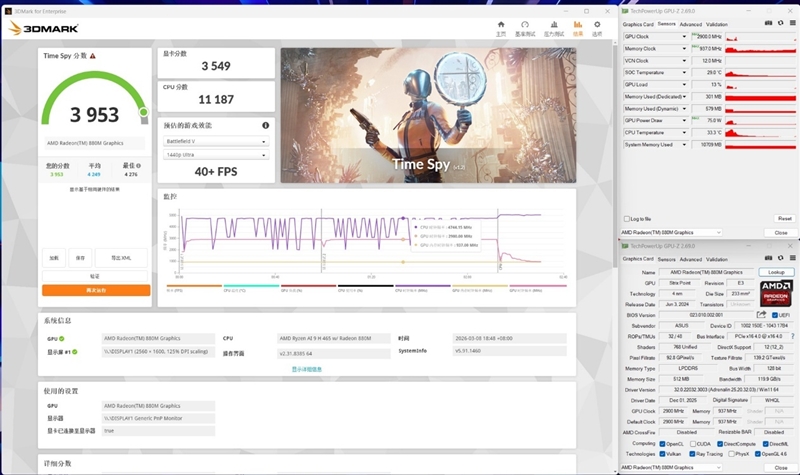Click the estimated game performance info icon
Viewport: 800px width, 475px height.
click(265, 126)
